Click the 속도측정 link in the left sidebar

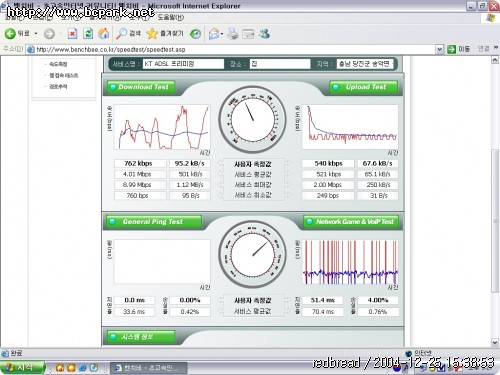tap(58, 64)
